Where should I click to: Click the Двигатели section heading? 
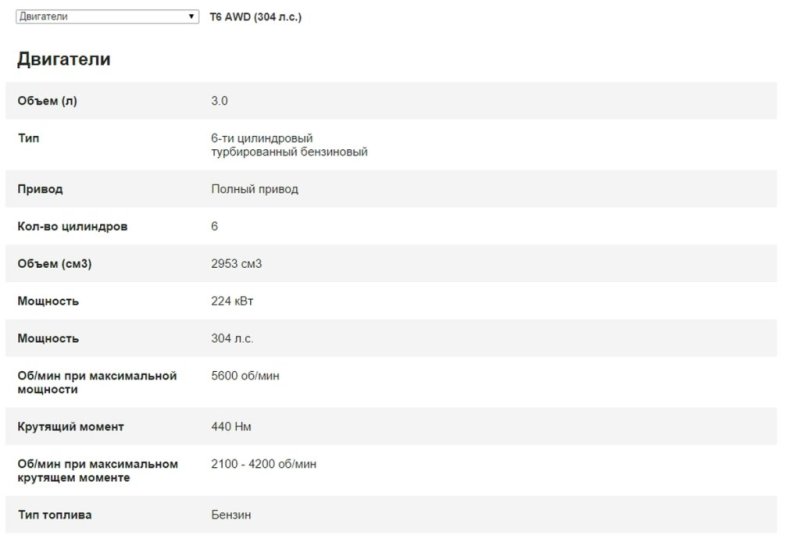point(64,60)
